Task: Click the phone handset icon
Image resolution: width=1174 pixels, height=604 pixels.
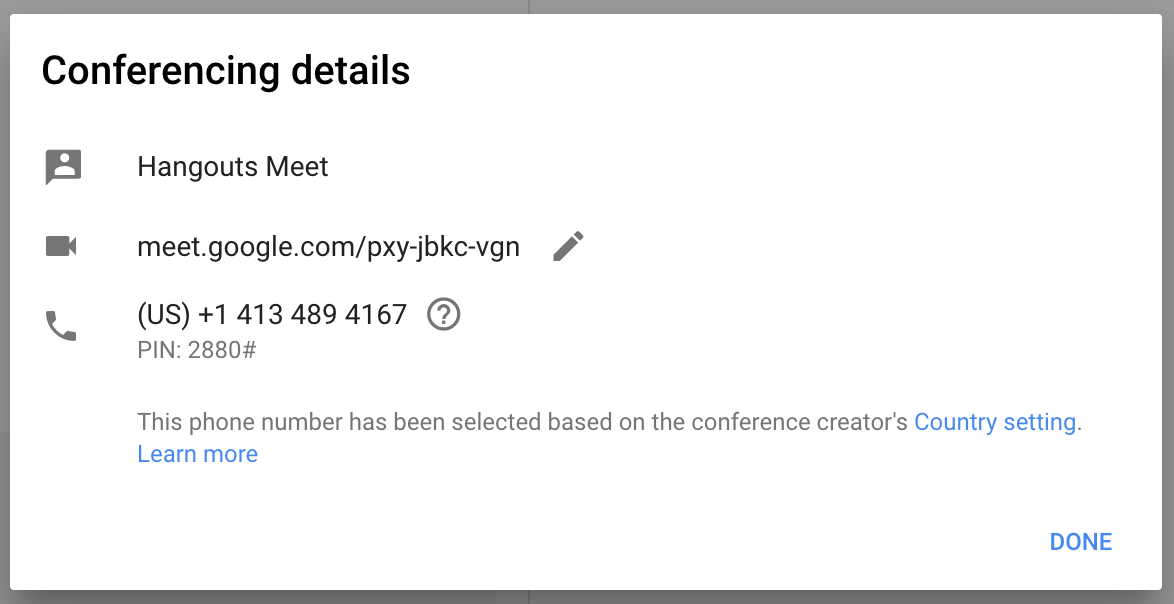Action: click(x=61, y=326)
